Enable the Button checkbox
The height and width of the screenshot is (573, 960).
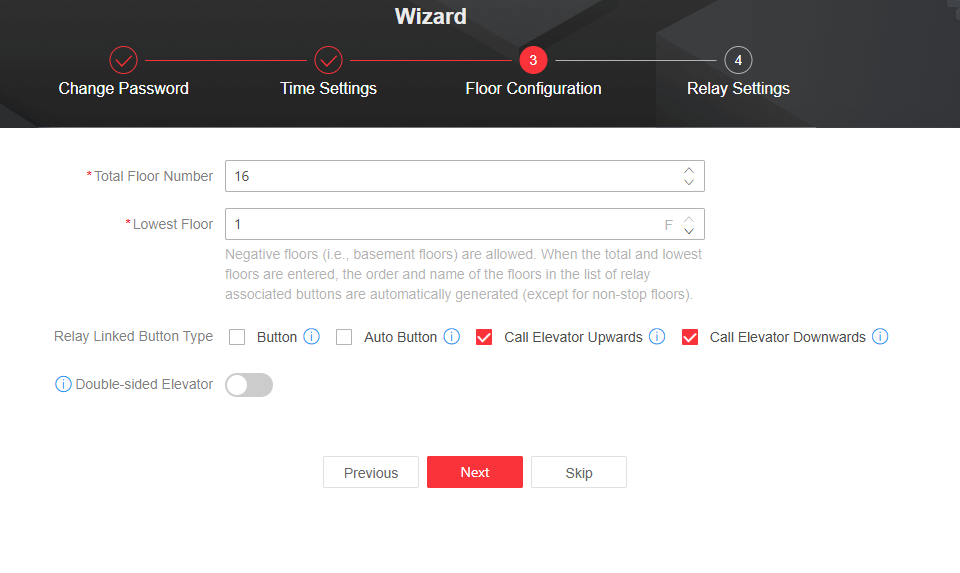pyautogui.click(x=237, y=337)
